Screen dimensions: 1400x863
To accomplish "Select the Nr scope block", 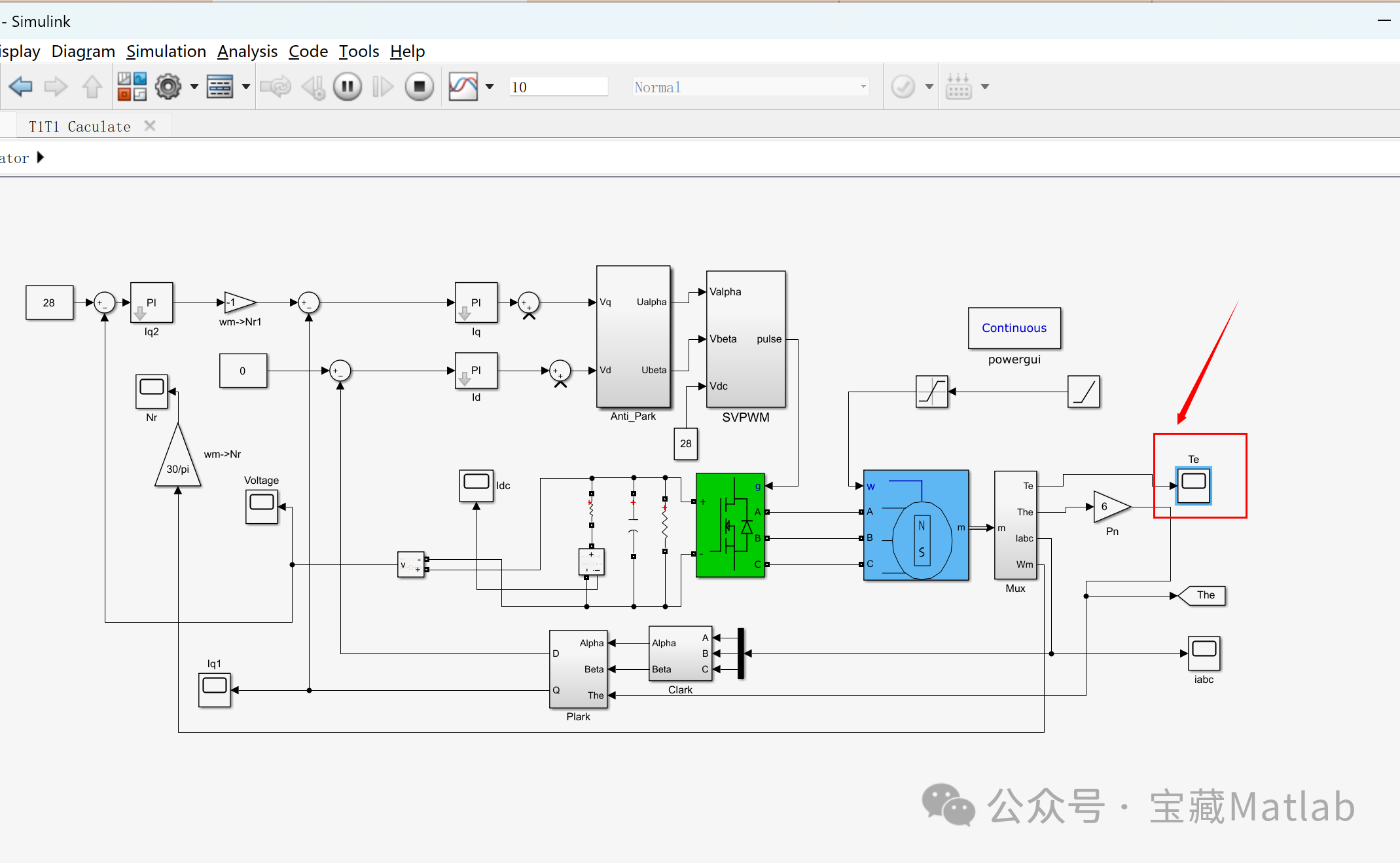I will point(152,392).
